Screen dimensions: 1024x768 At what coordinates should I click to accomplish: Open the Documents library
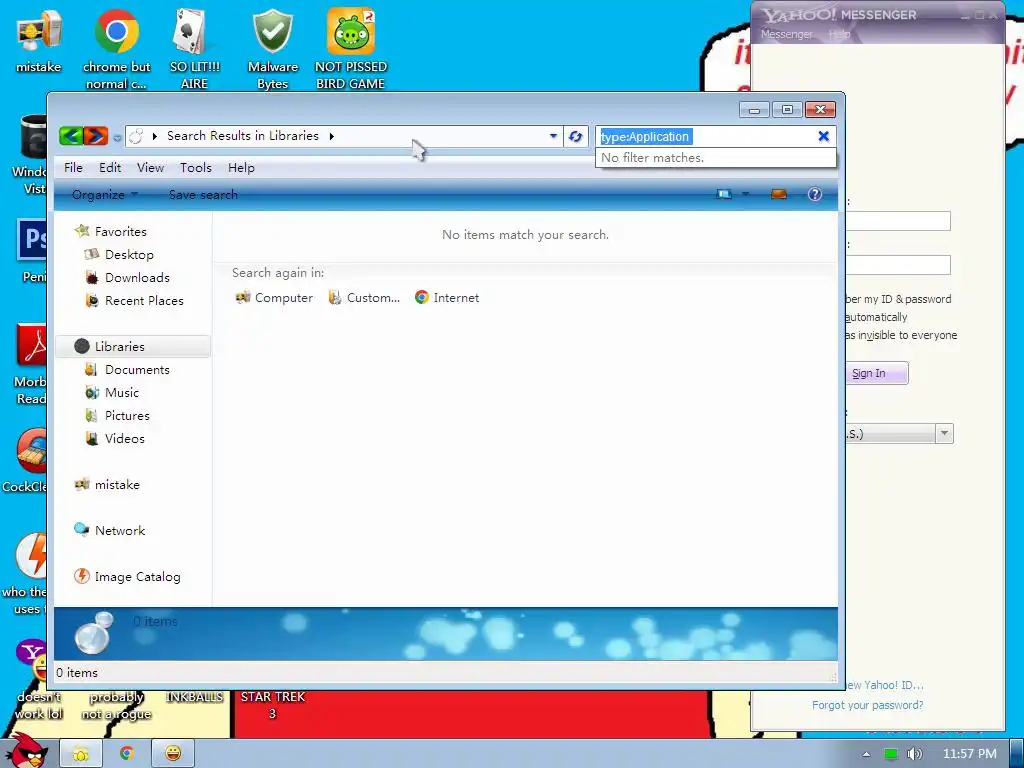tap(137, 370)
